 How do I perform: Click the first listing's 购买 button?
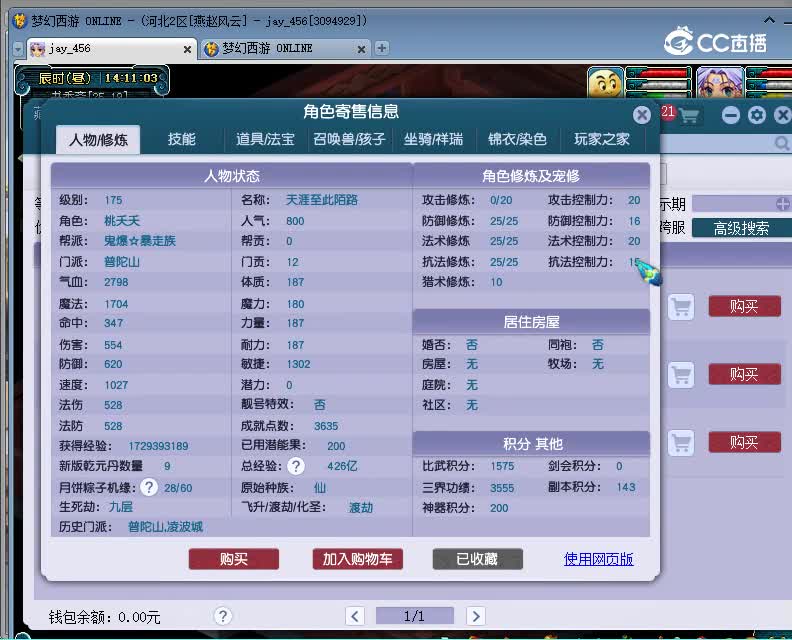click(744, 306)
